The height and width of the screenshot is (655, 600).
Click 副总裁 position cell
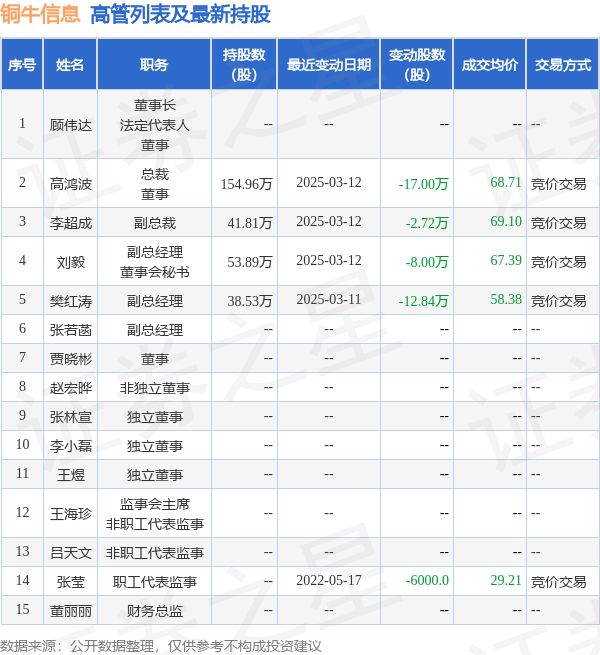click(155, 223)
